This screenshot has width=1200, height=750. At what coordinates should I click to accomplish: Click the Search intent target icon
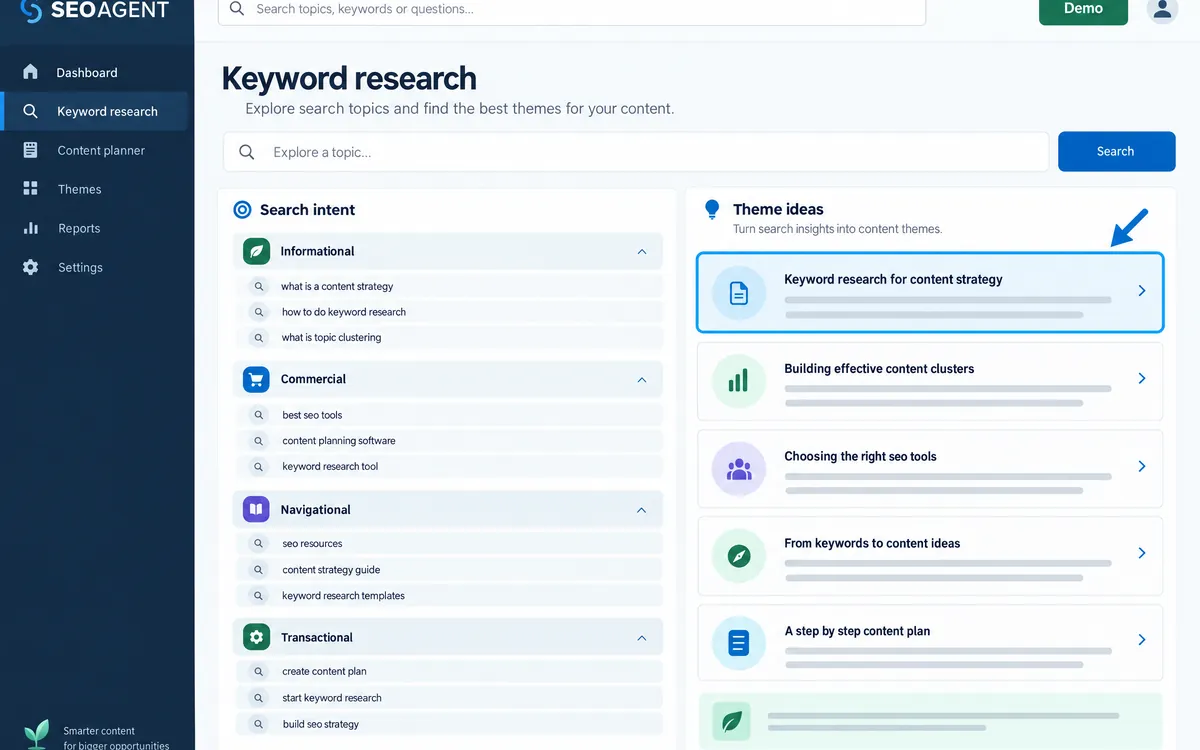242,210
